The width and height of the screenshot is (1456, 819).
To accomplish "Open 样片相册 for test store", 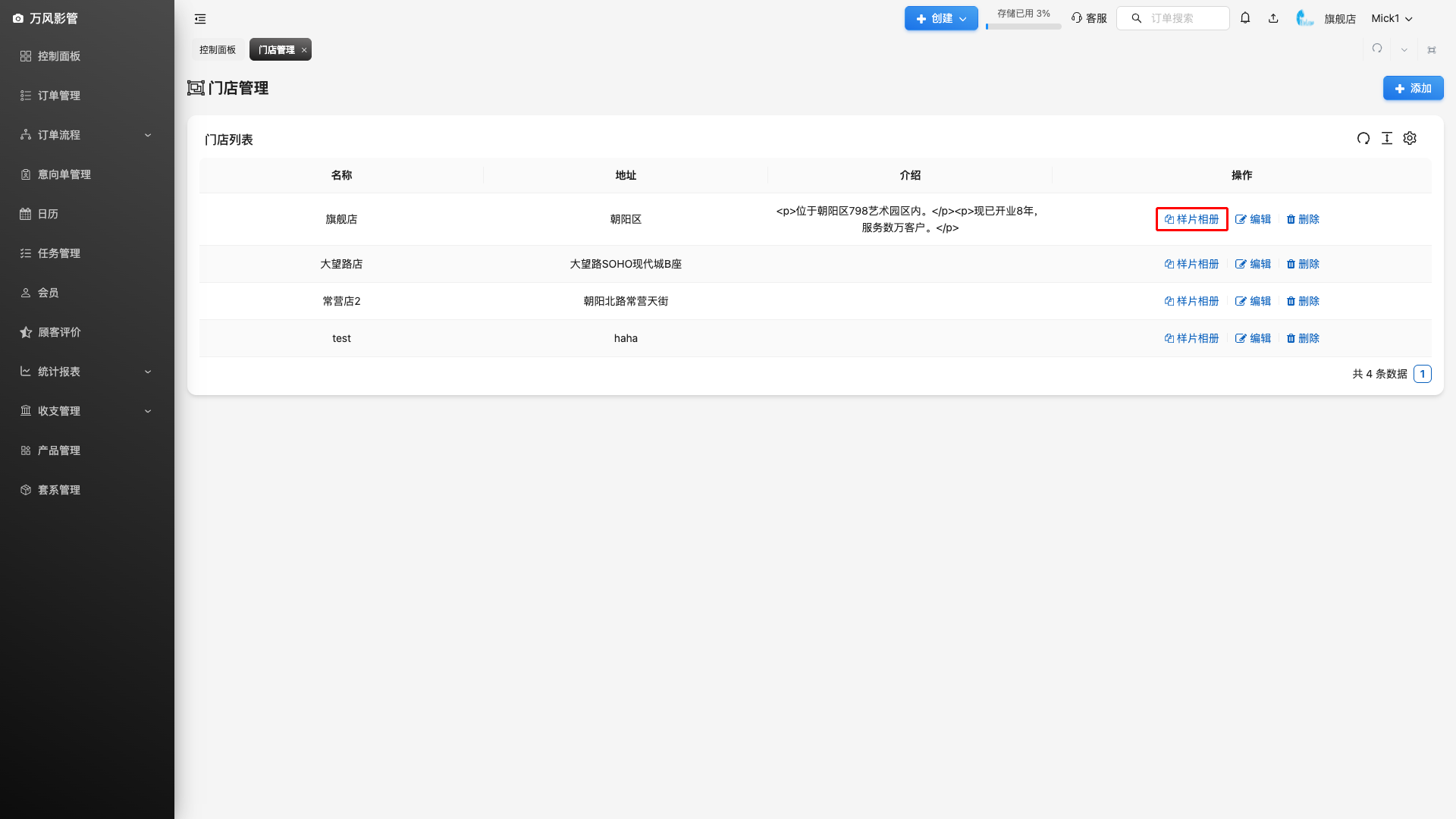I will (x=1191, y=338).
